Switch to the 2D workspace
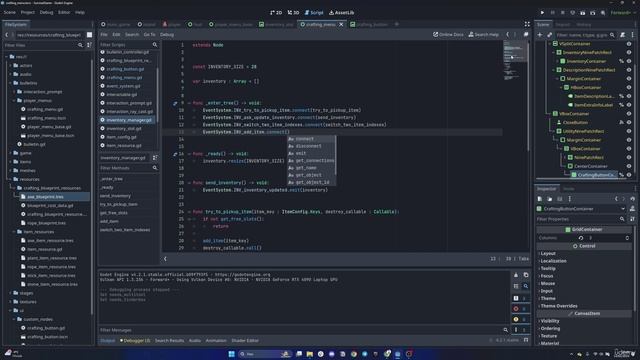Image resolution: width=640 pixels, height=360 pixels. point(276,13)
